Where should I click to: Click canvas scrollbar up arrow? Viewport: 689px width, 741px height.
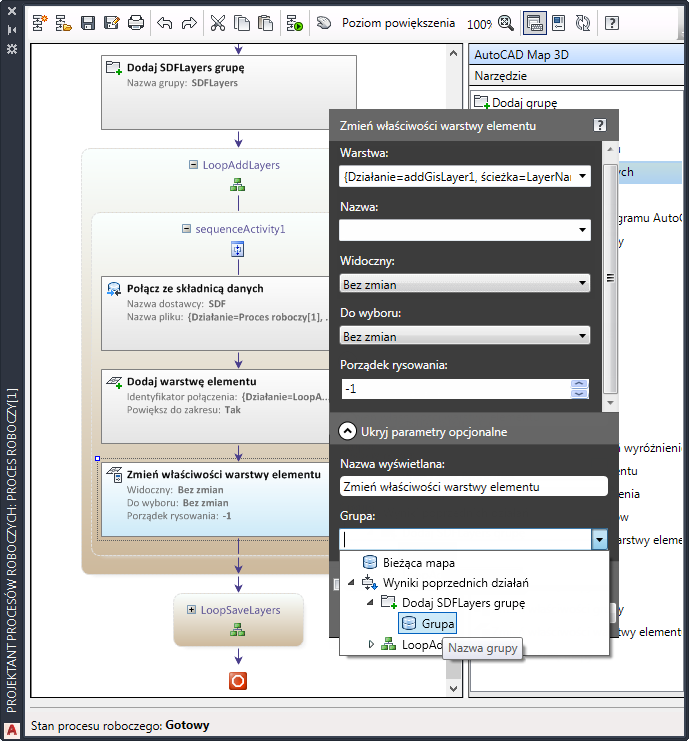453,53
